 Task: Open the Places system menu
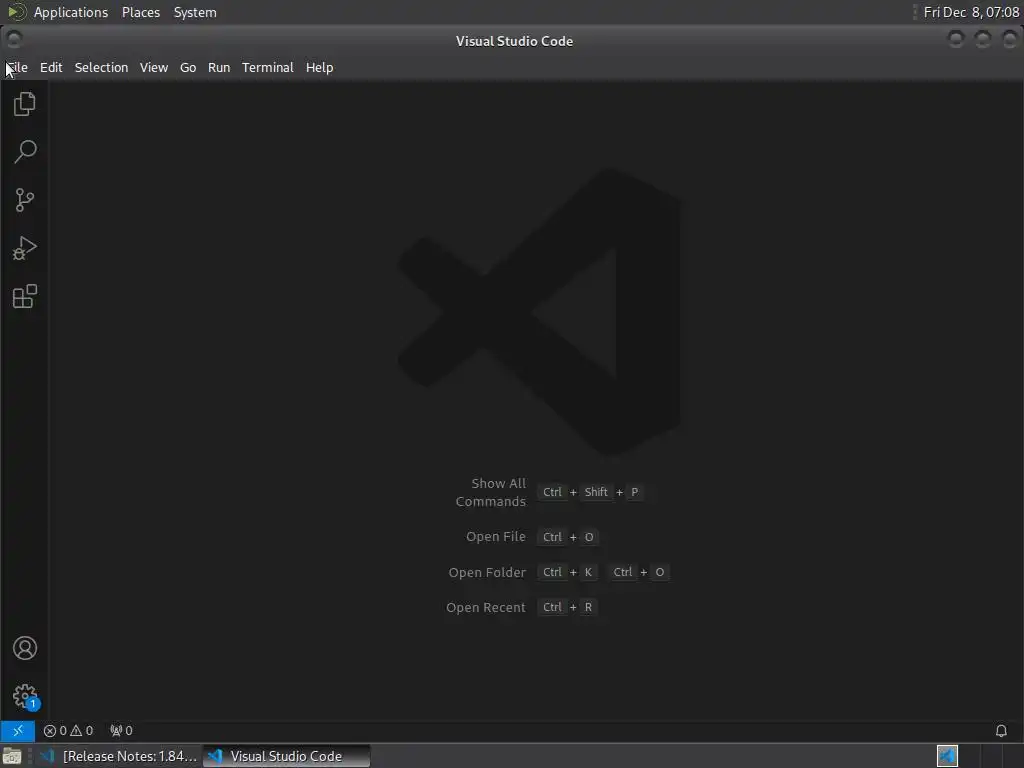[x=141, y=12]
